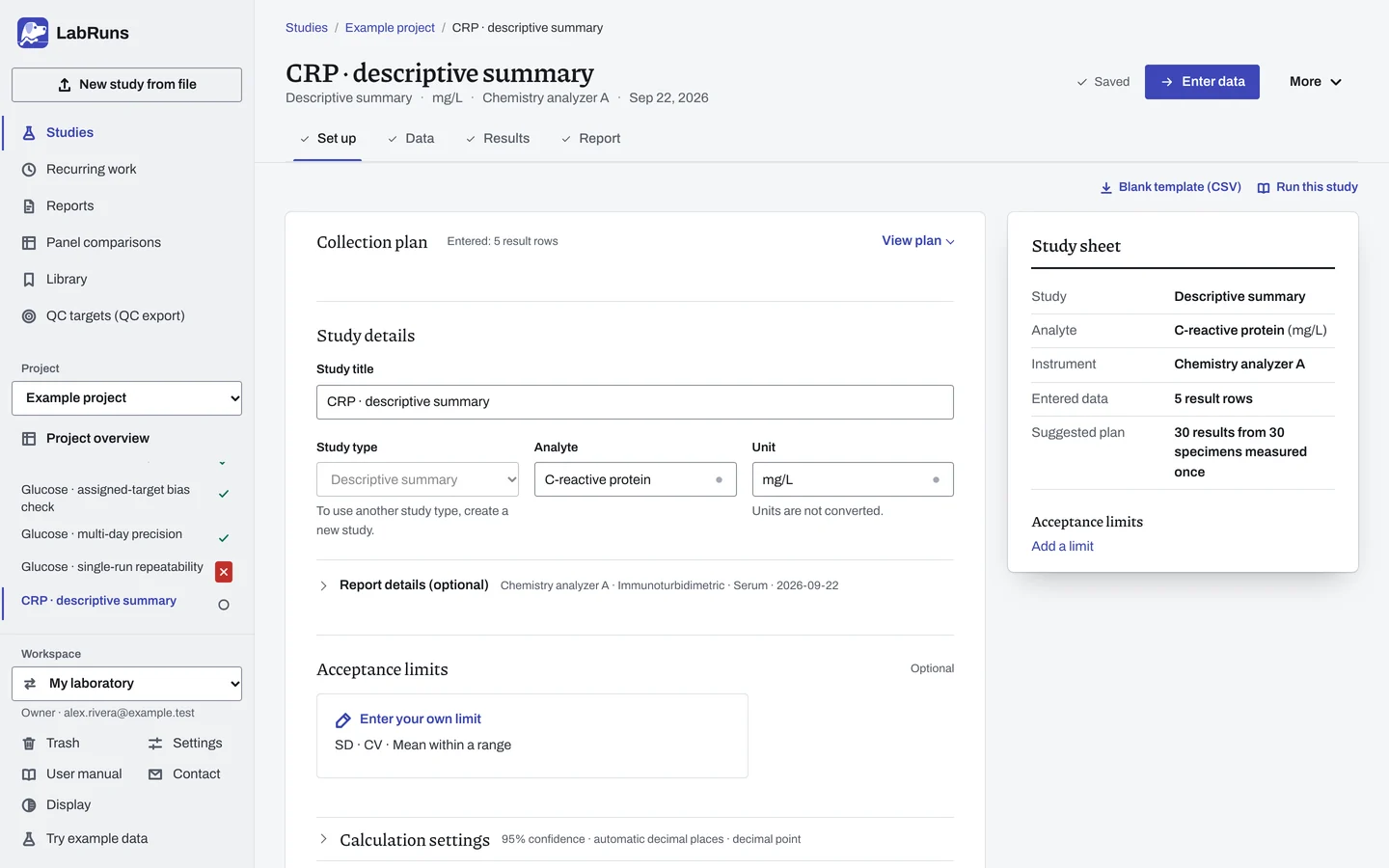Click the flask icon next to Studies

pyautogui.click(x=29, y=133)
